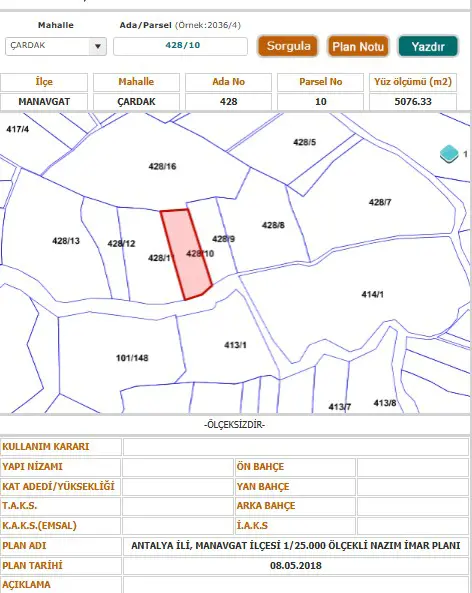Click the Yüz ölçümü value 5076.33
The width and height of the screenshot is (472, 593).
click(413, 102)
